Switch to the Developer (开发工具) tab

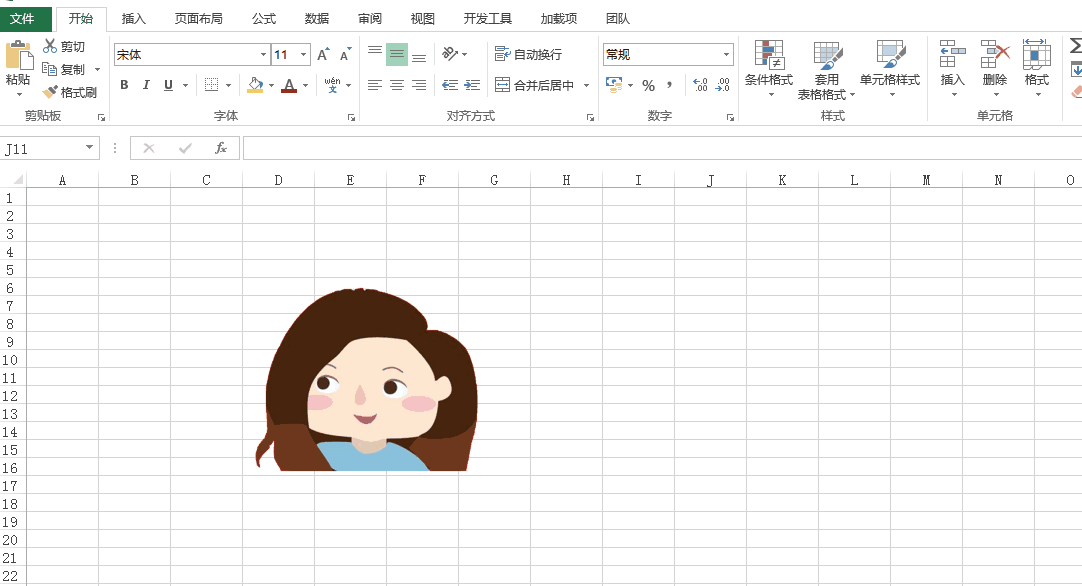click(x=488, y=19)
